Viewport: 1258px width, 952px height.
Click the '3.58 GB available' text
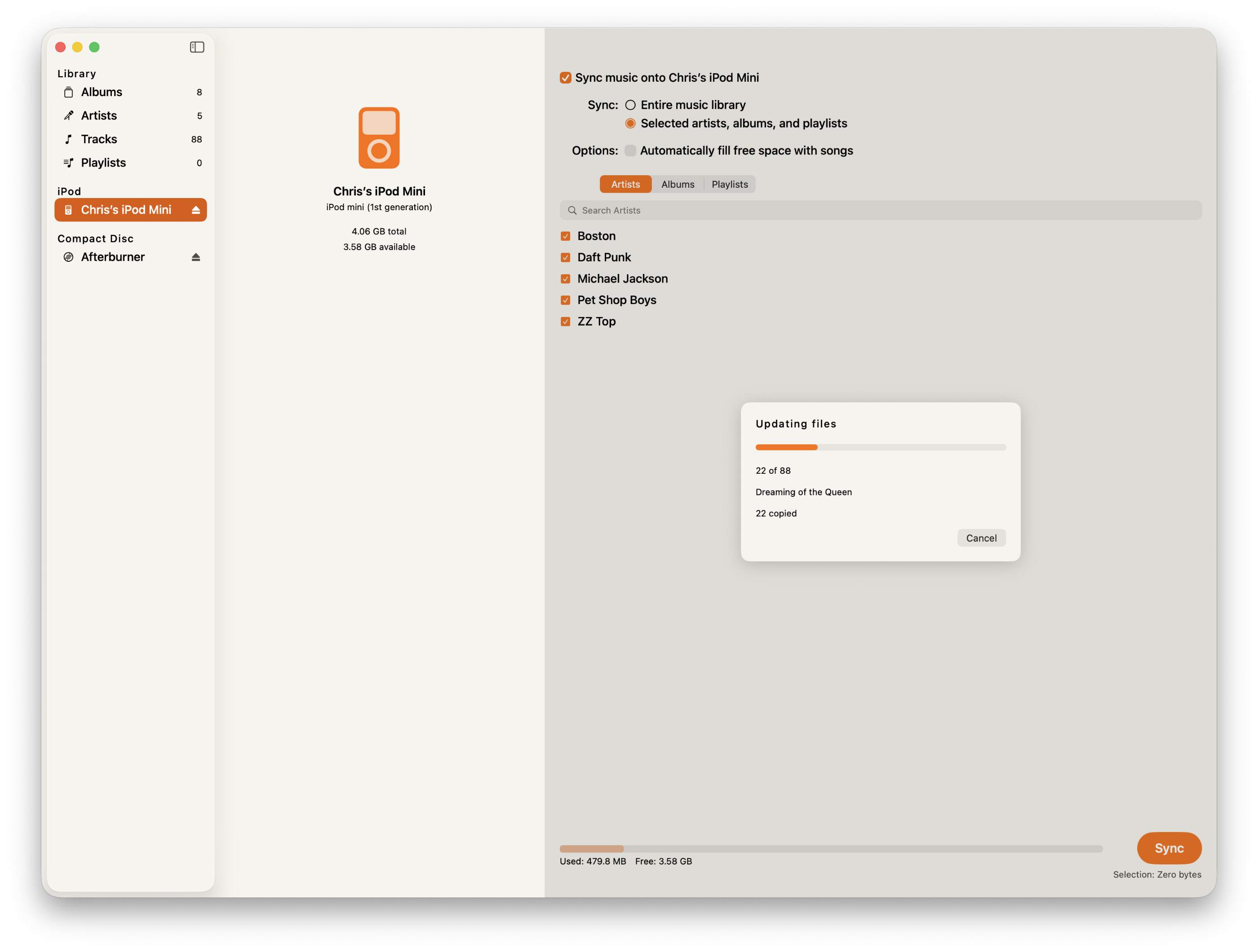pyautogui.click(x=379, y=247)
